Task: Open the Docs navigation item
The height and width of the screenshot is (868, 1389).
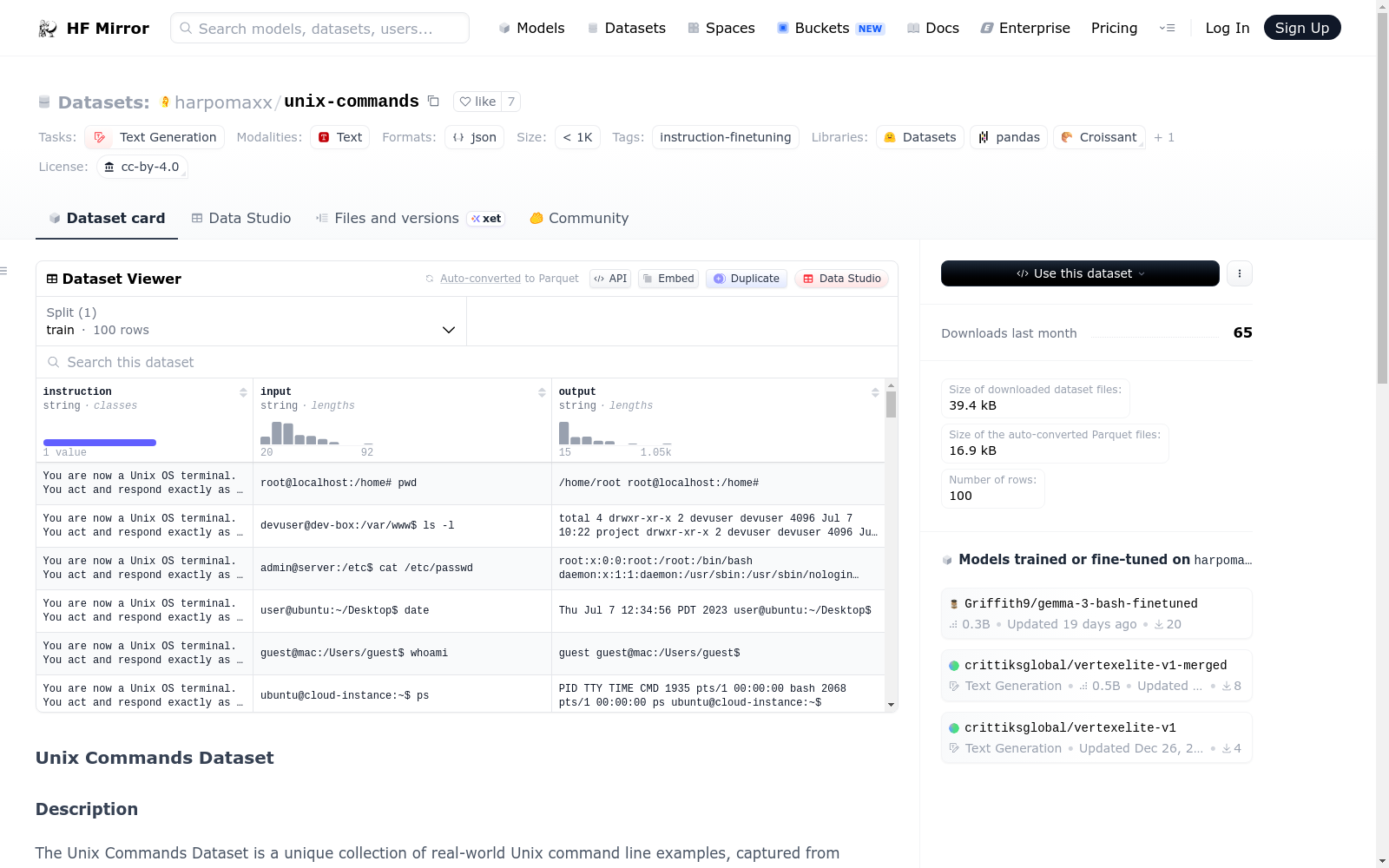Action: 933,28
